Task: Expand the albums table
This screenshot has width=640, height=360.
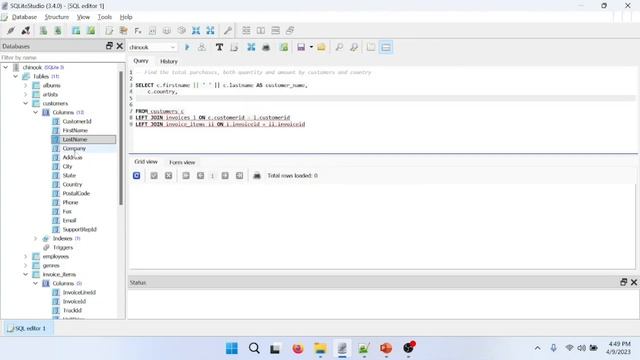Action: click(25, 85)
